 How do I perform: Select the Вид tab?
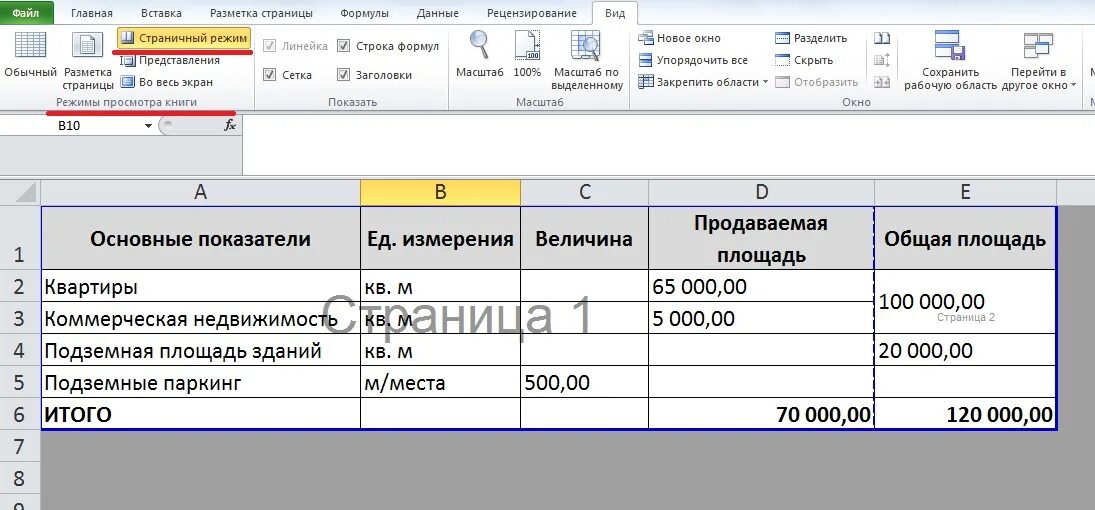click(x=615, y=13)
